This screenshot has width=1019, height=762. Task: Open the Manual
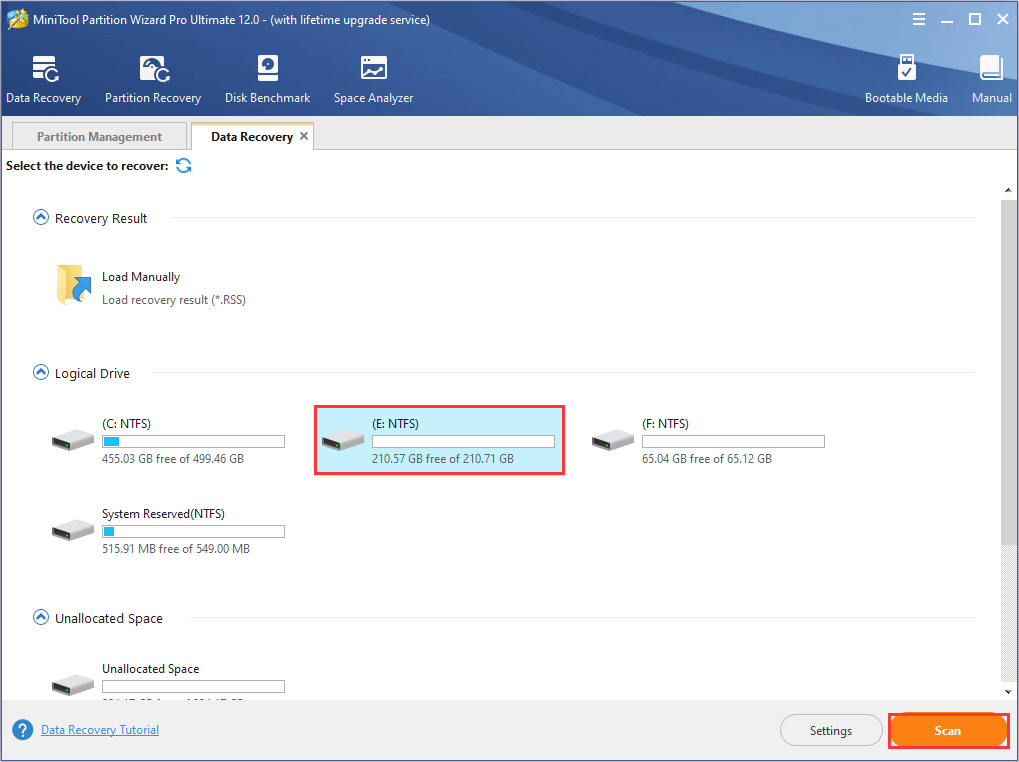(992, 79)
